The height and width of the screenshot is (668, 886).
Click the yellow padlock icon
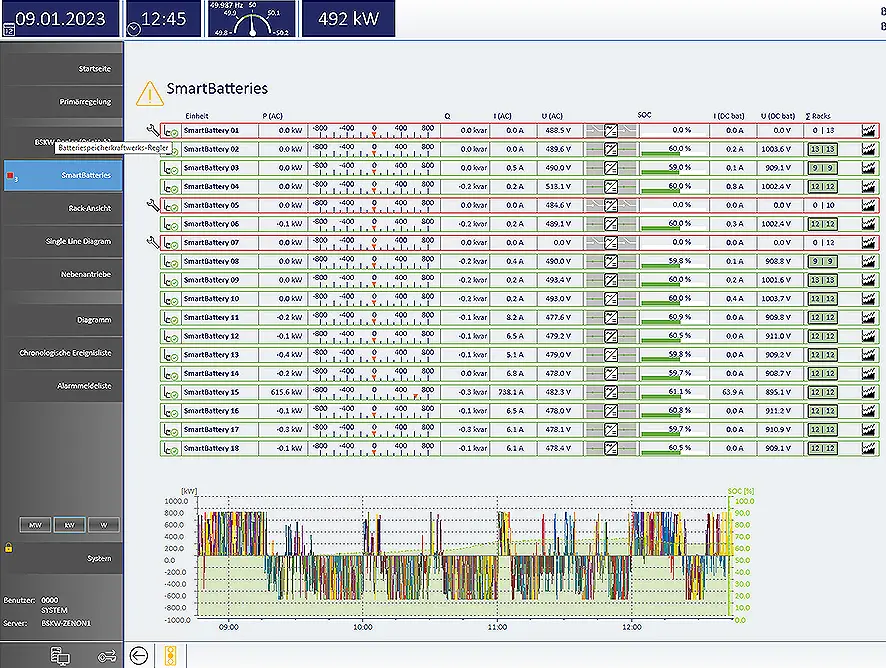point(8,547)
